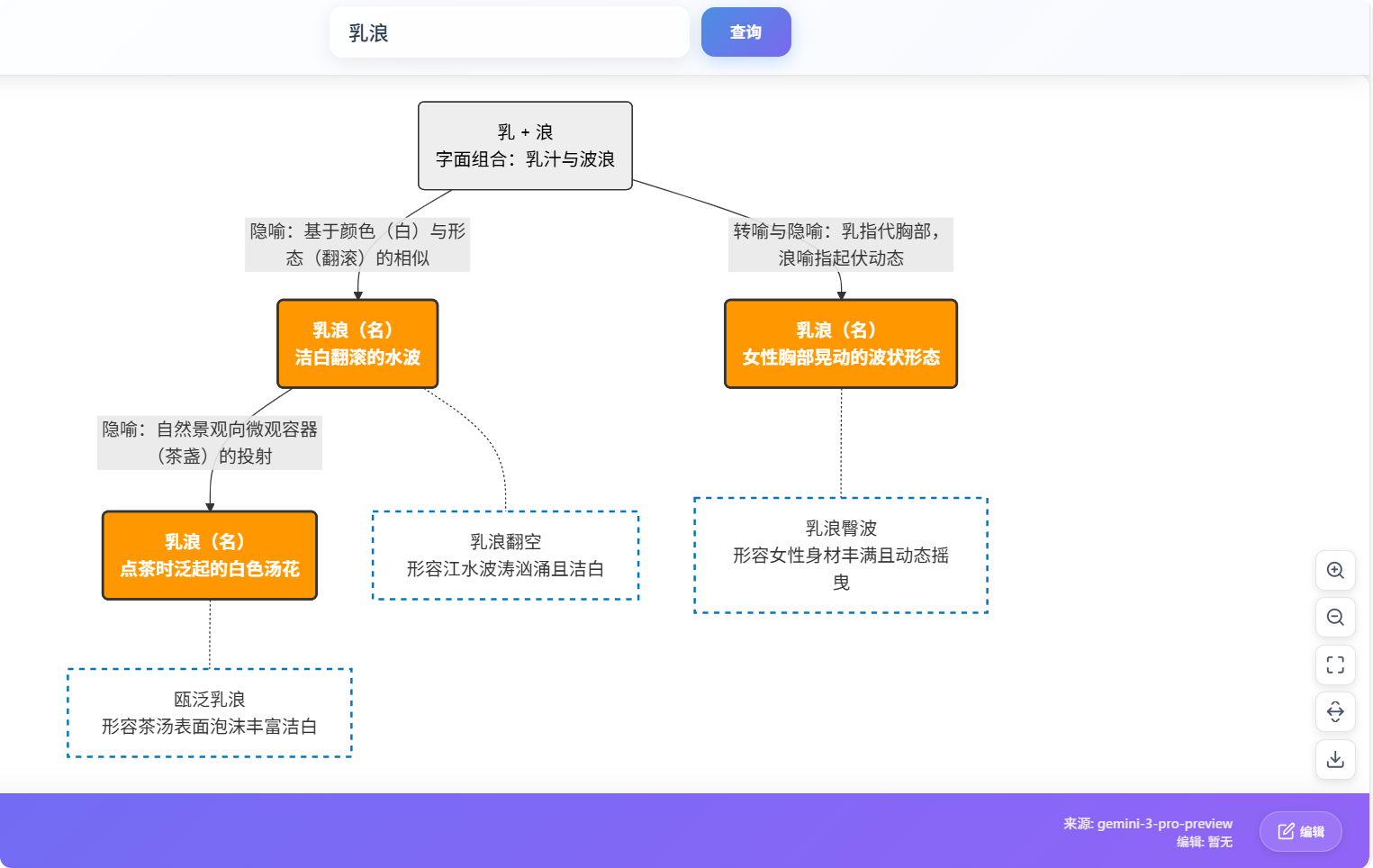Click the 自然景观向微观容器 edge label
The height and width of the screenshot is (868, 1373).
[210, 443]
